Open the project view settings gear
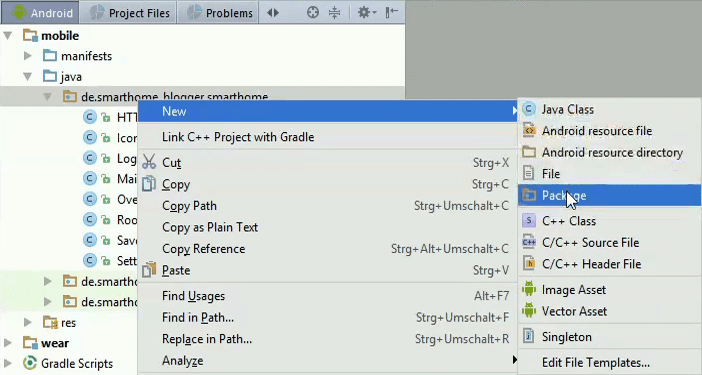This screenshot has width=702, height=375. [367, 13]
